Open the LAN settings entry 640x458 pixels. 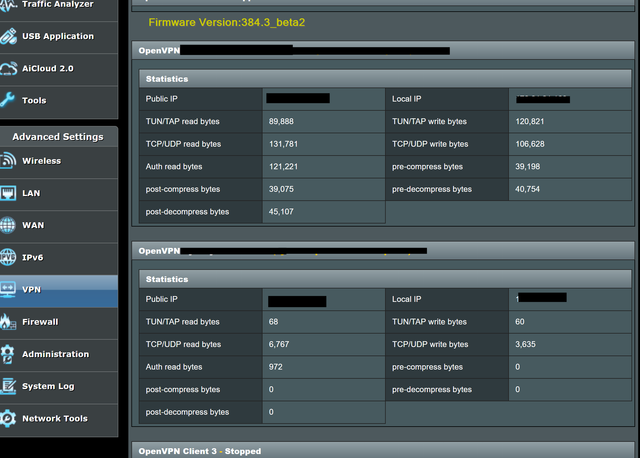tap(31, 193)
